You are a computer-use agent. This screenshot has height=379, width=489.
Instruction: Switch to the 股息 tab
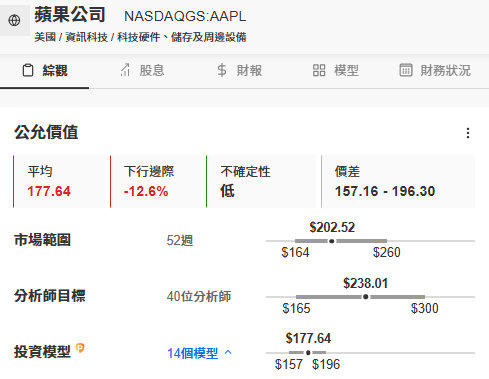coord(142,71)
